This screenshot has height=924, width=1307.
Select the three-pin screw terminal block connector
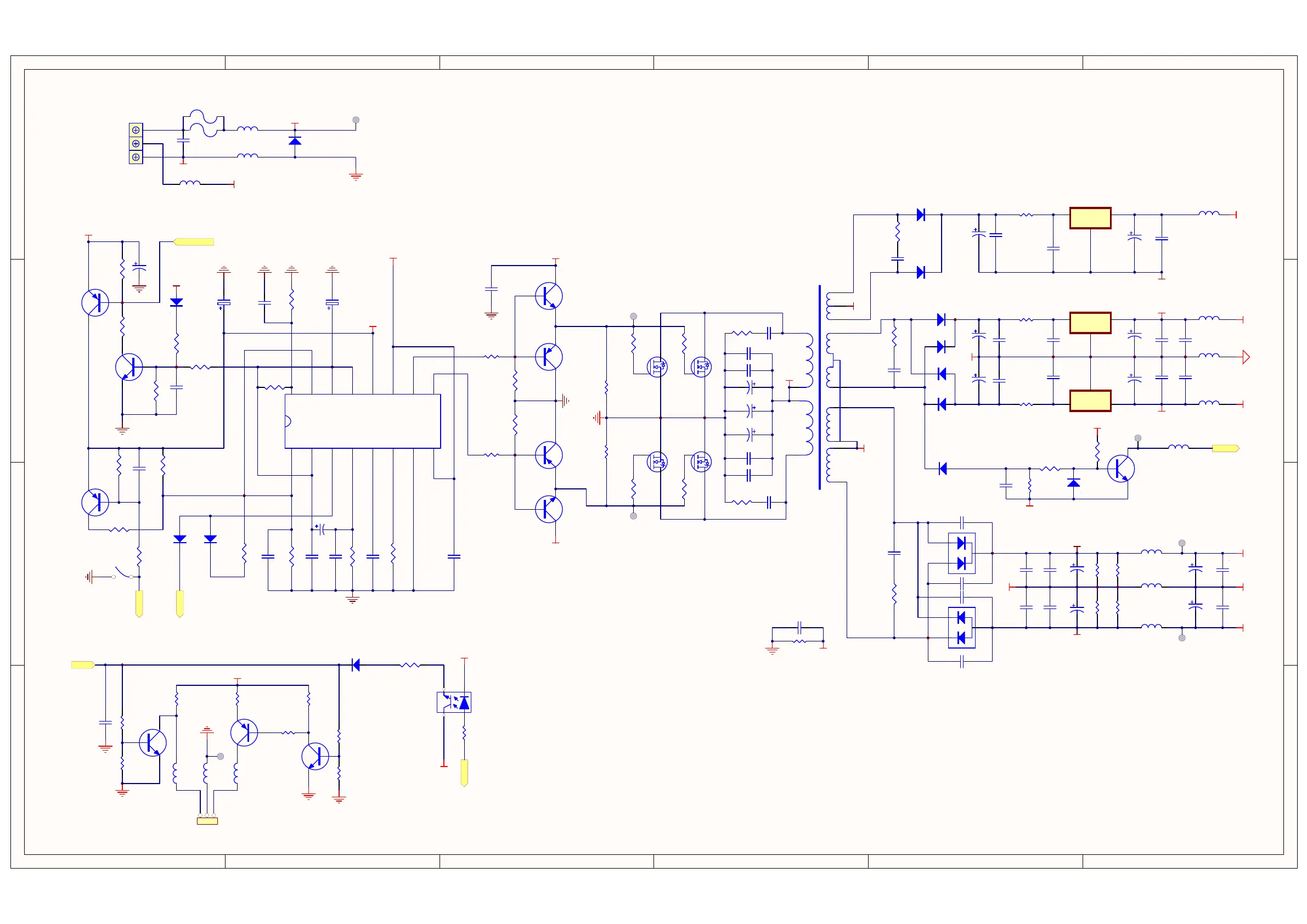click(136, 143)
